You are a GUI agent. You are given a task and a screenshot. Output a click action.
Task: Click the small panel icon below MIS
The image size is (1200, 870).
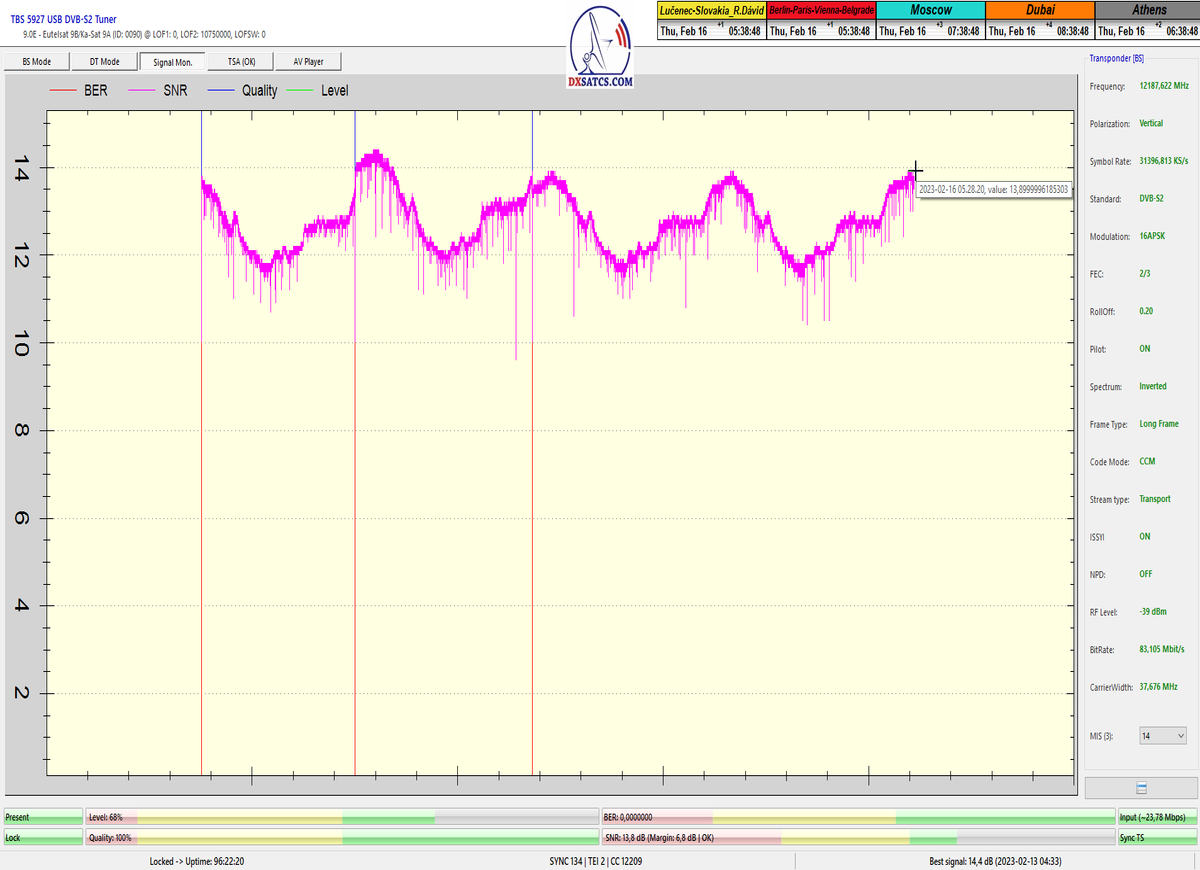pos(1141,788)
